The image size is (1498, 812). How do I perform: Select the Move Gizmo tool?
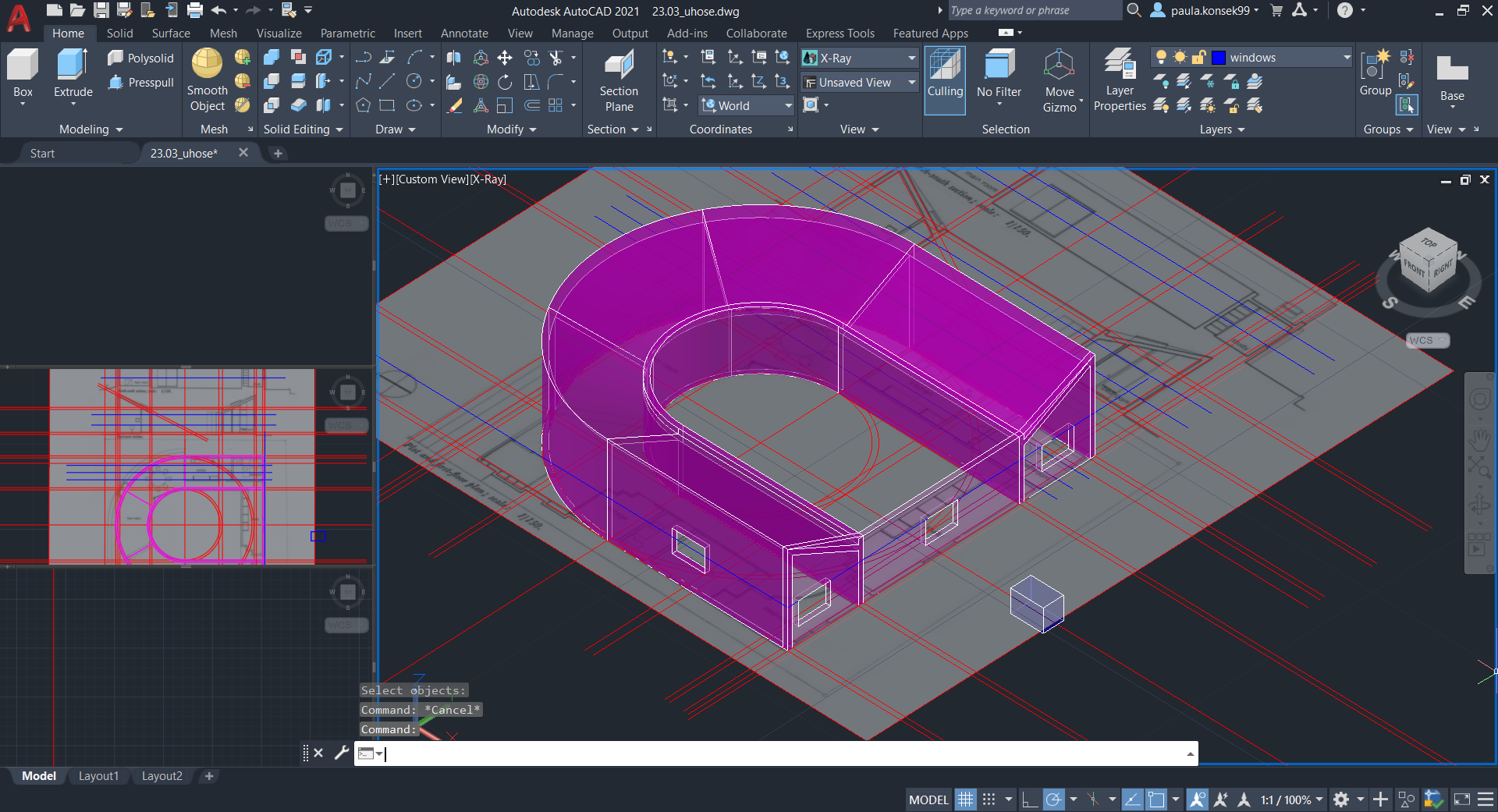pyautogui.click(x=1060, y=80)
